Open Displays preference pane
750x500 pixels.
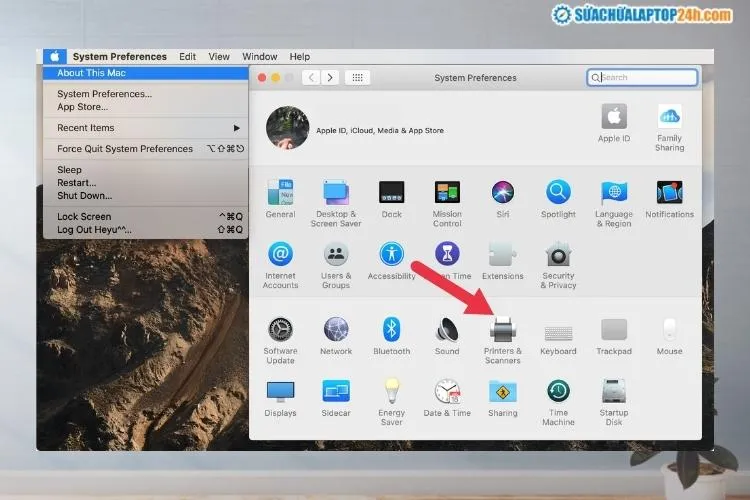(280, 391)
